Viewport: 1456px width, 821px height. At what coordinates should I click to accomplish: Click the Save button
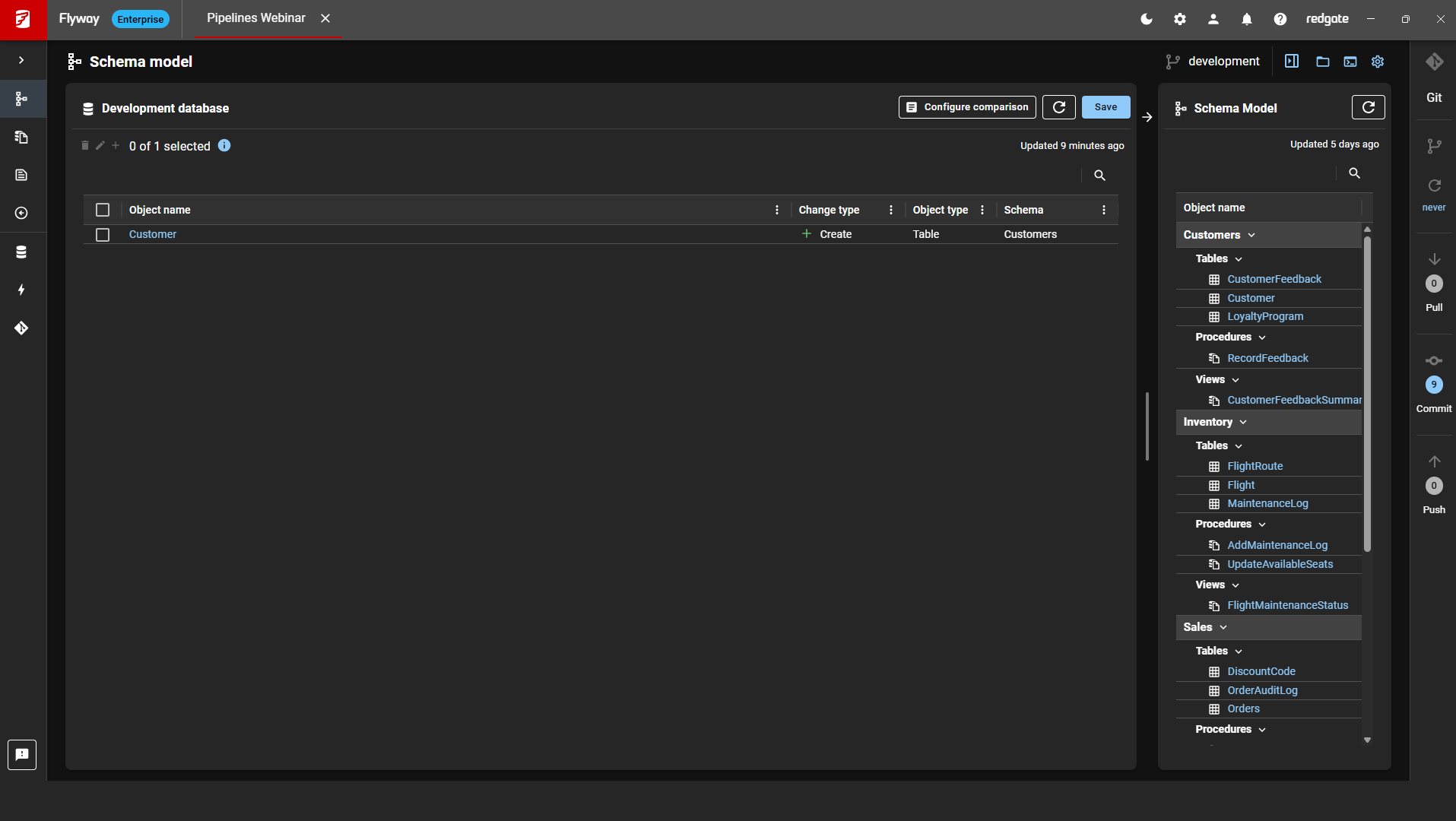[x=1105, y=107]
